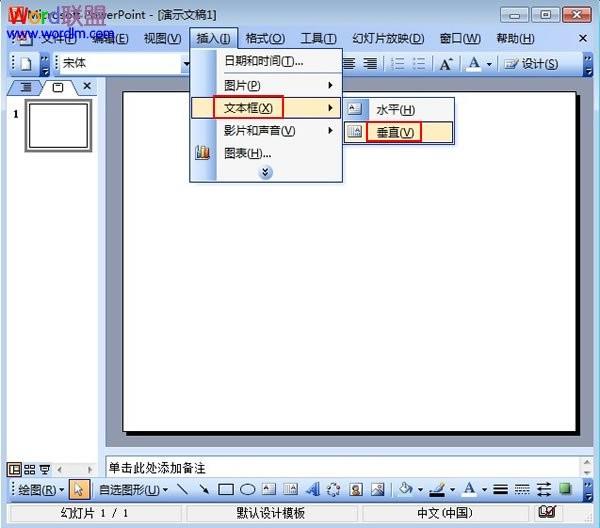
Task: Toggle center text alignment
Action: (x=348, y=64)
